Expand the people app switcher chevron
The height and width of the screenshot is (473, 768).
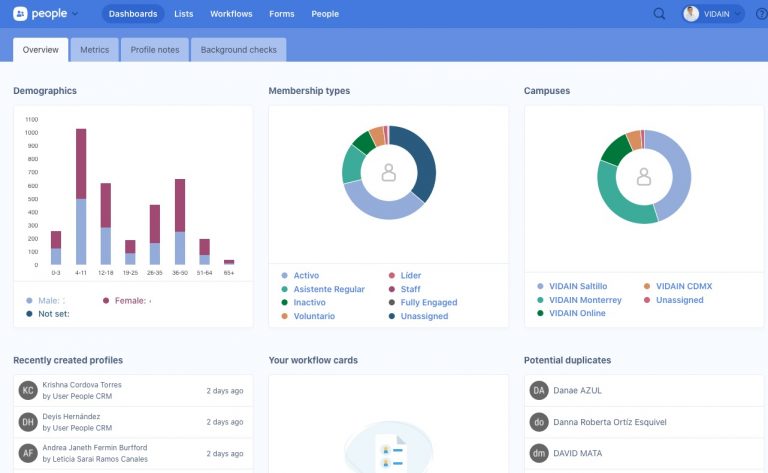[x=75, y=14]
